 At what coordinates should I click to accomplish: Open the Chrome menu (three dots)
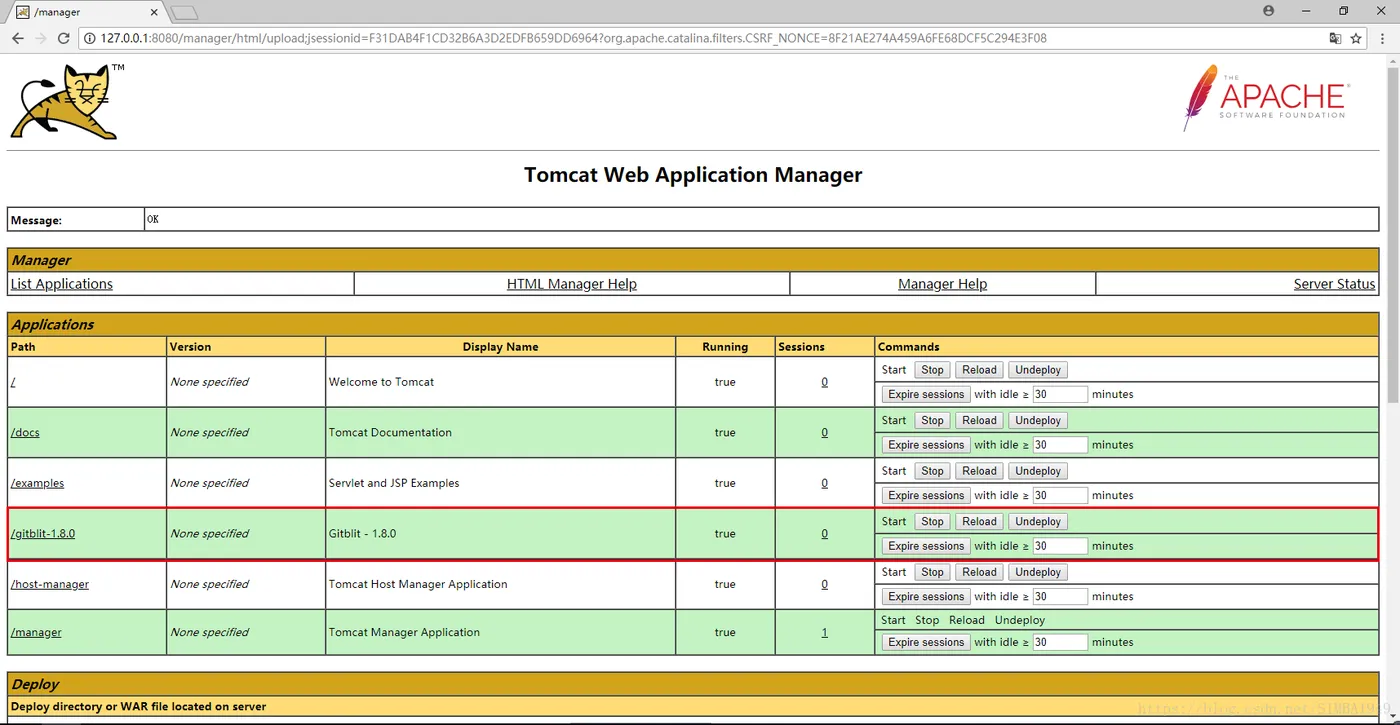pos(1384,38)
